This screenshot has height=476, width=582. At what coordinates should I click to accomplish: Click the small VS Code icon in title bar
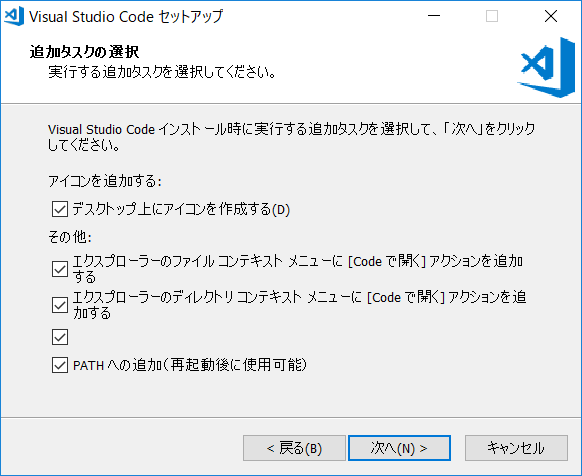pos(14,16)
